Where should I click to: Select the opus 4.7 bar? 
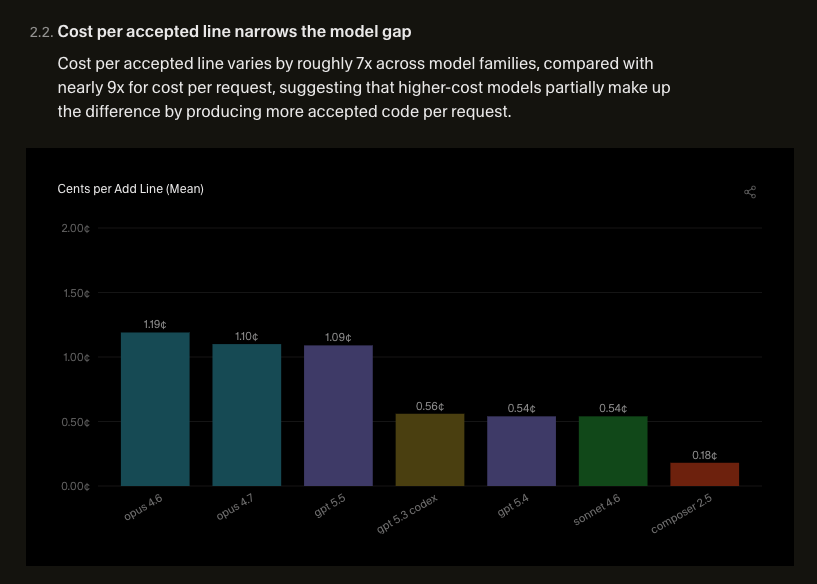[246, 415]
